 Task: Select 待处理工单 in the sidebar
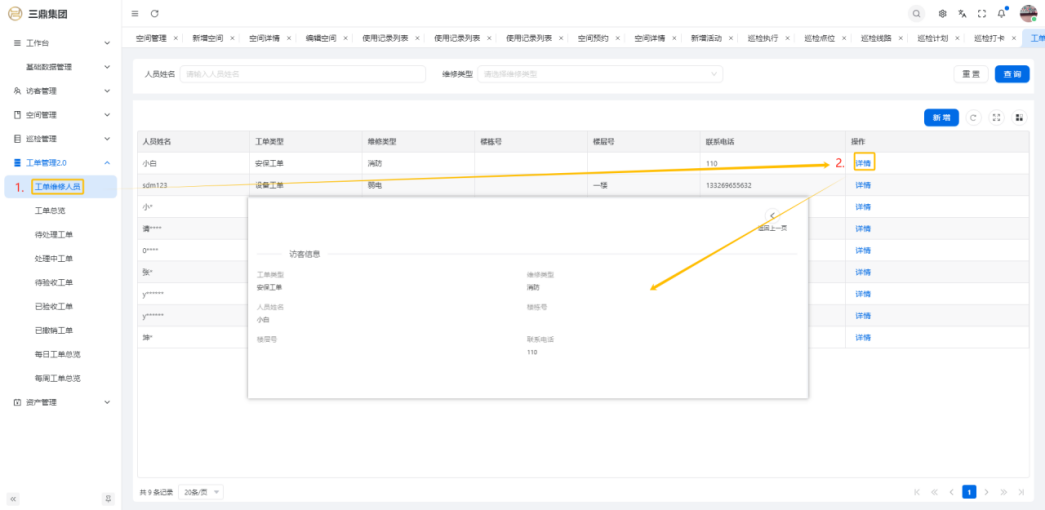[54, 235]
